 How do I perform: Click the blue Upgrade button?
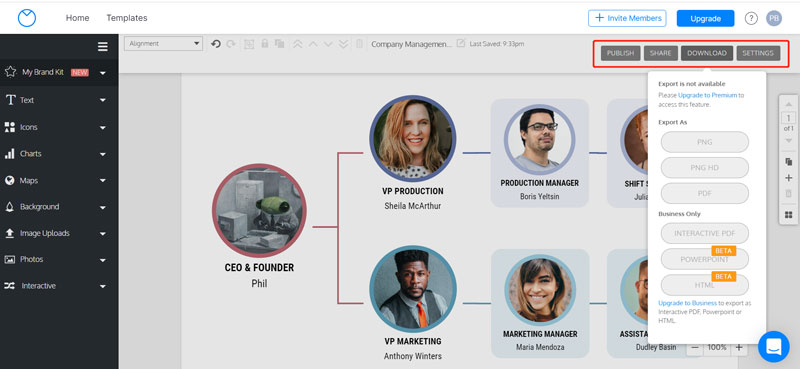tap(706, 18)
